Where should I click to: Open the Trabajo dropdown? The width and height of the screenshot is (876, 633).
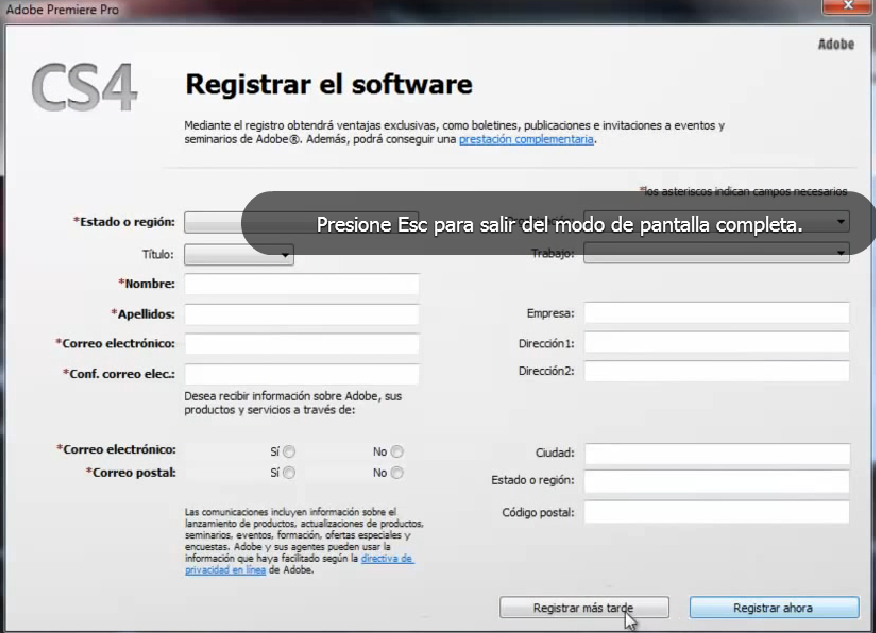point(716,253)
